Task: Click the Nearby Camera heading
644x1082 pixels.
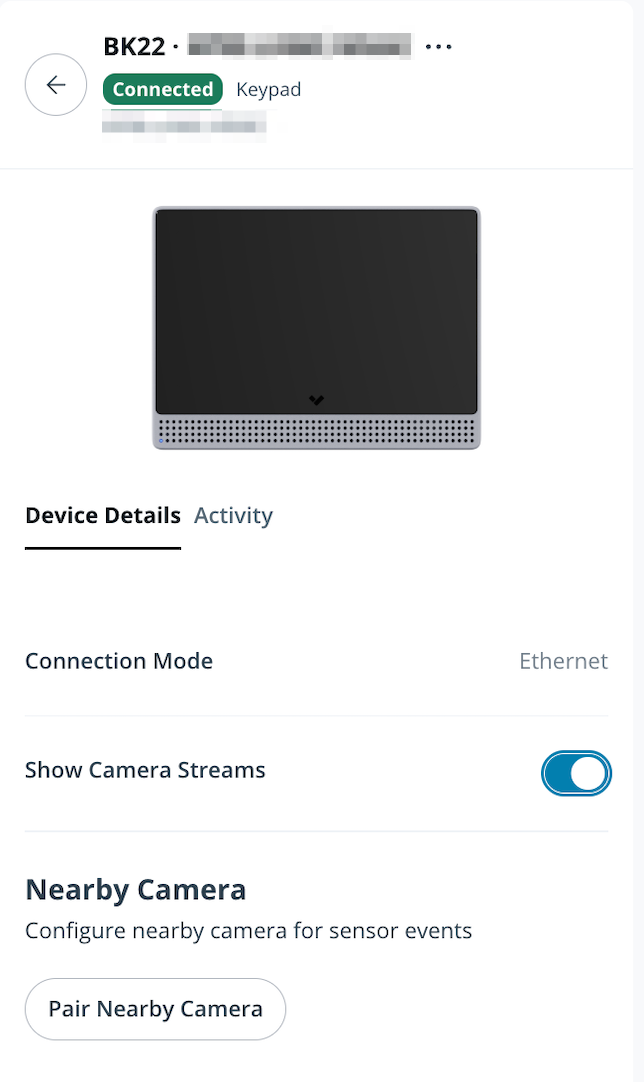Action: [x=135, y=889]
